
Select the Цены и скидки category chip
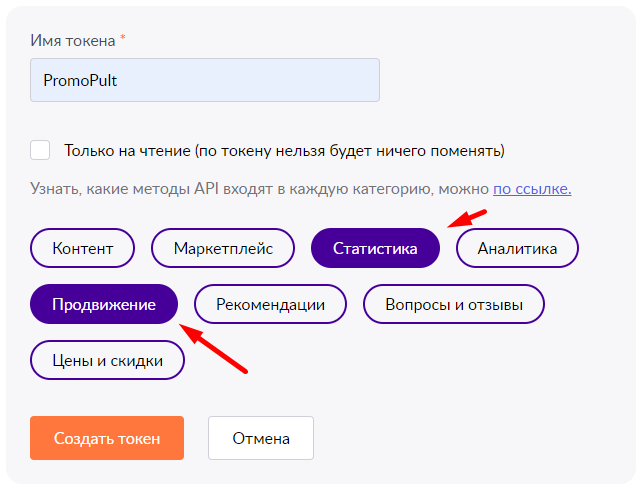click(x=107, y=360)
